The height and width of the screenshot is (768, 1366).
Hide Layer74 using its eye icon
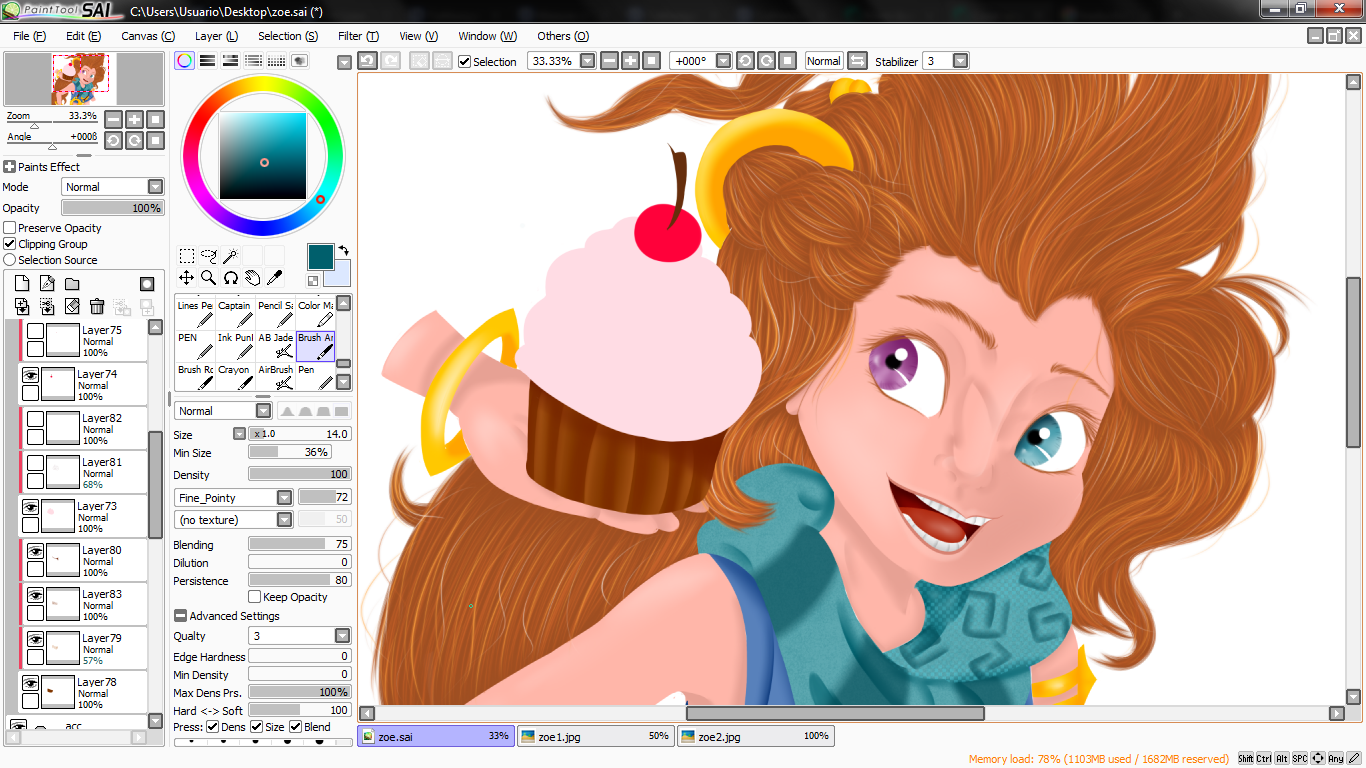[x=31, y=374]
